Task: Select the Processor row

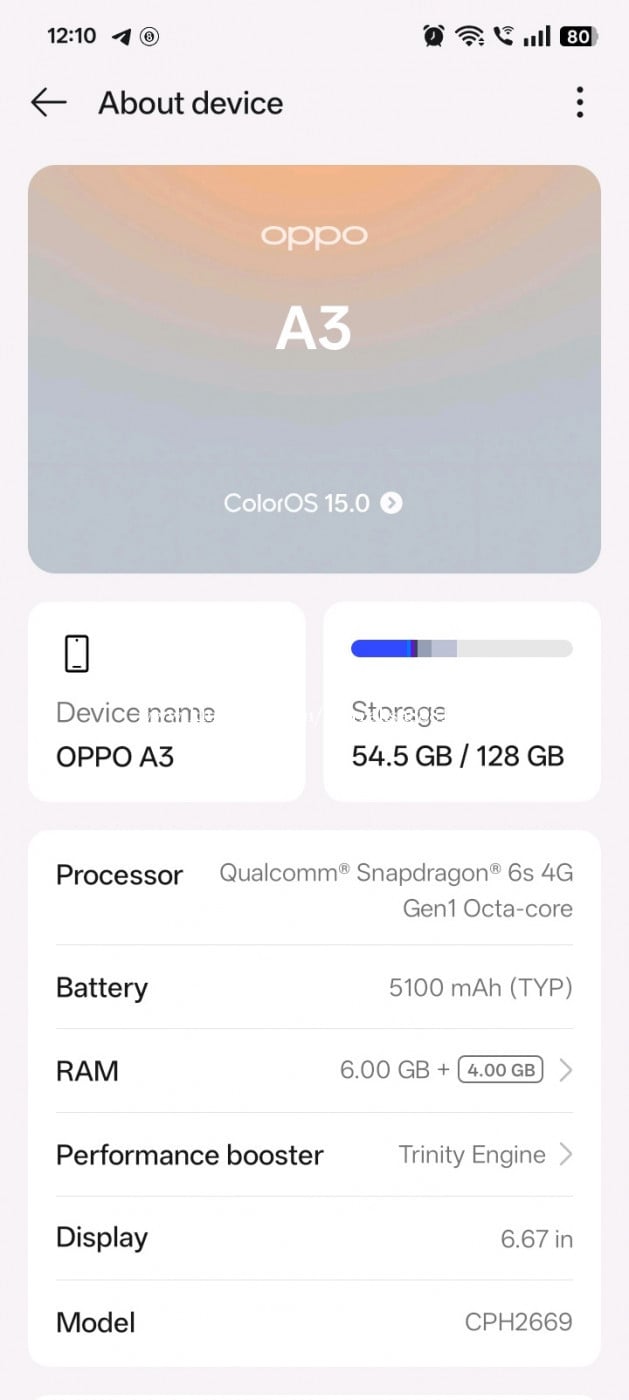Action: [314, 890]
